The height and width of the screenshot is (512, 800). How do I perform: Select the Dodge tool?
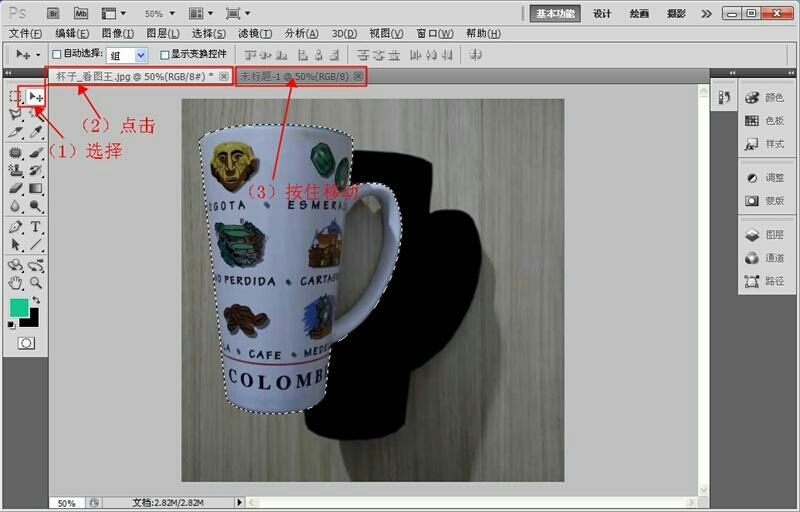[x=35, y=206]
